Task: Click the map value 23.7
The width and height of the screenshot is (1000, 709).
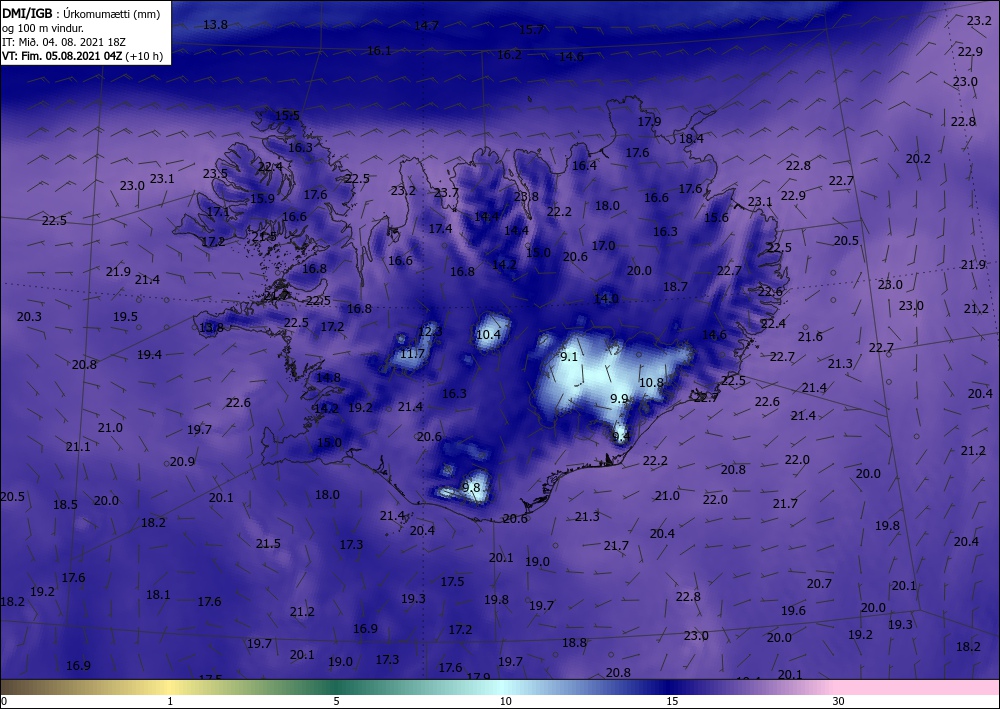Action: (x=446, y=193)
